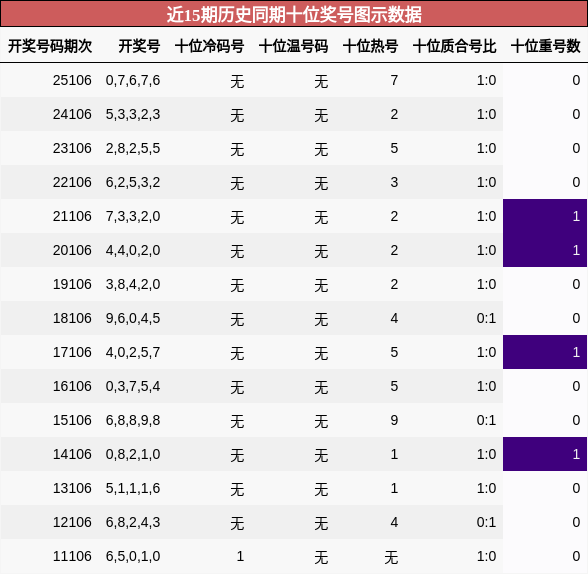Click draw numbers 6,5,0,1,0
This screenshot has width=588, height=574.
click(133, 556)
